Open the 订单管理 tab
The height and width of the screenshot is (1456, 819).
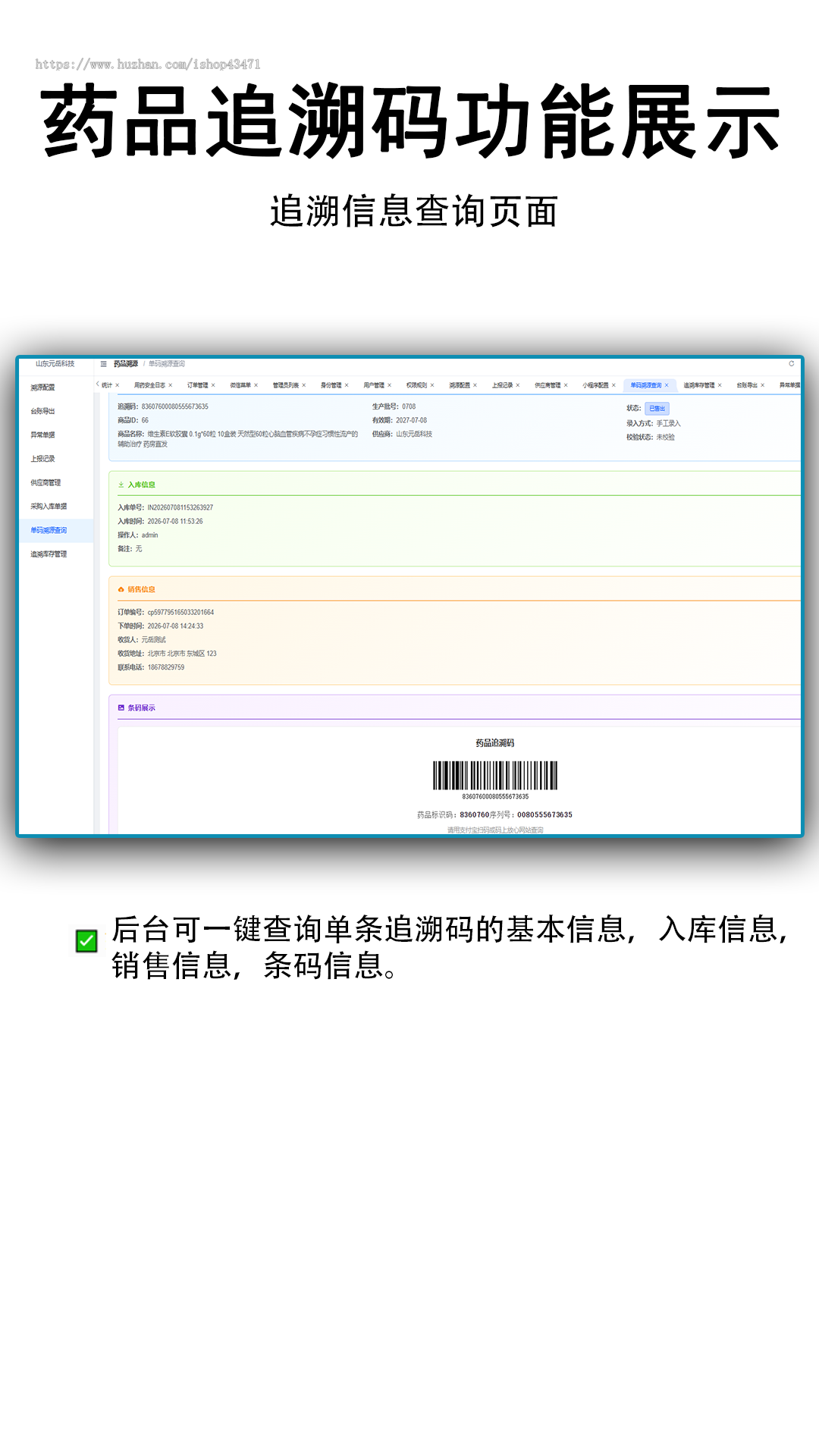[197, 385]
